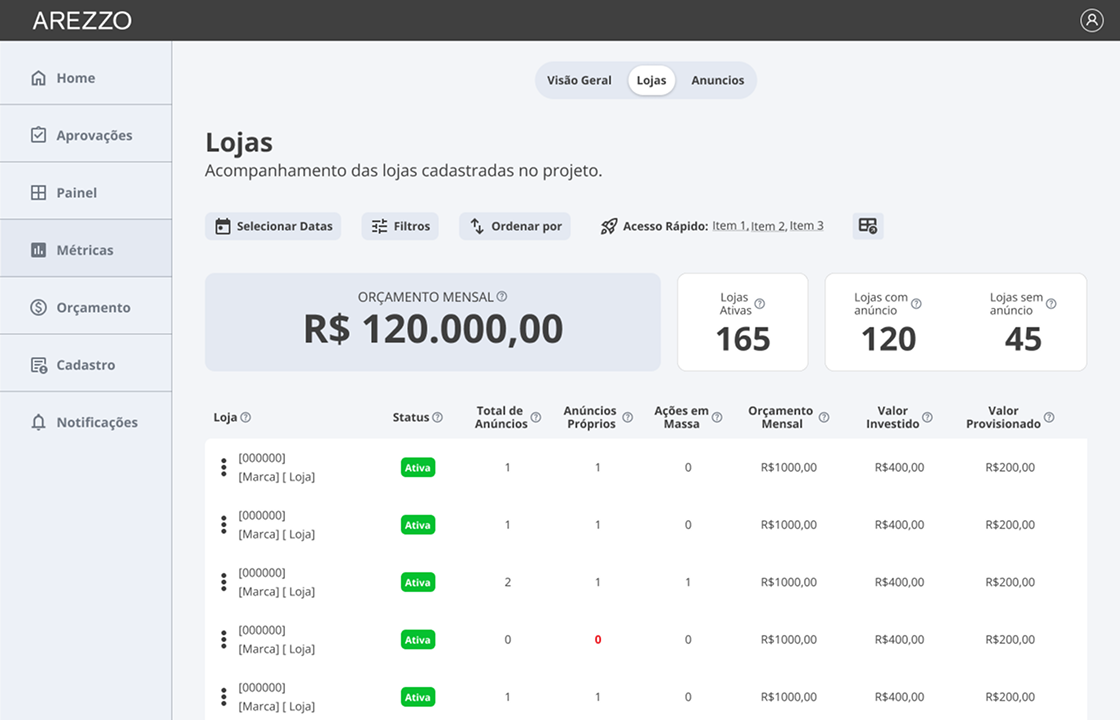Show help for Loja column header
Screen dimensions: 1120x720
tap(246, 417)
